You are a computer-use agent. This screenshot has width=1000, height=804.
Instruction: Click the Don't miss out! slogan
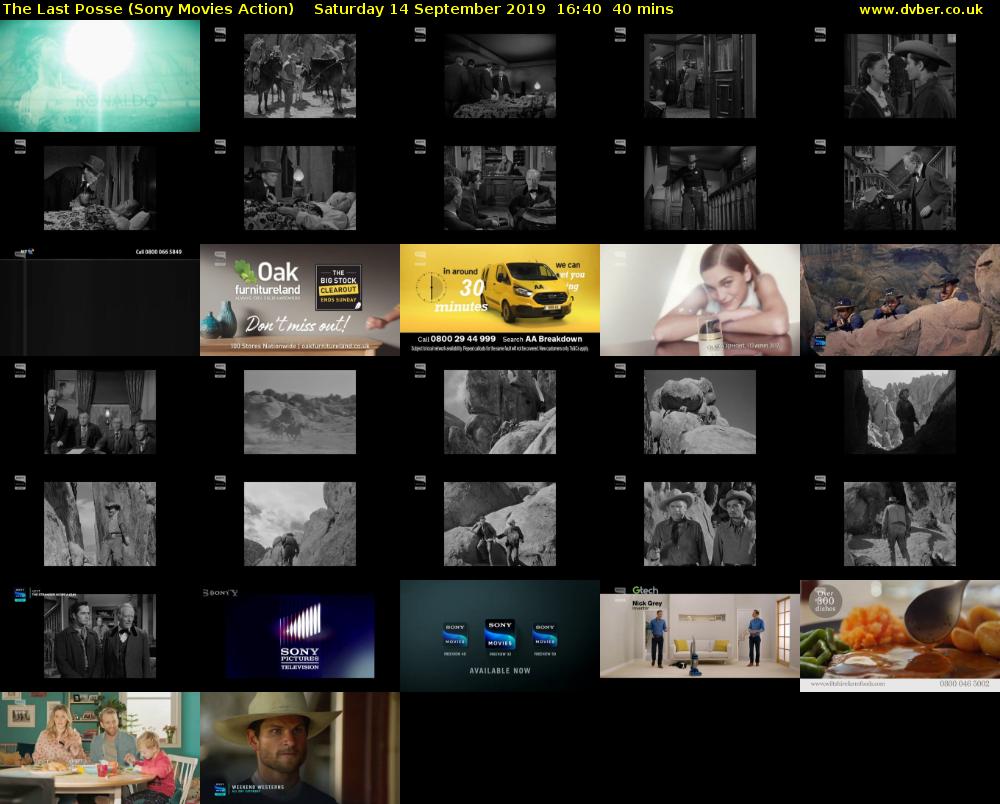pos(297,325)
